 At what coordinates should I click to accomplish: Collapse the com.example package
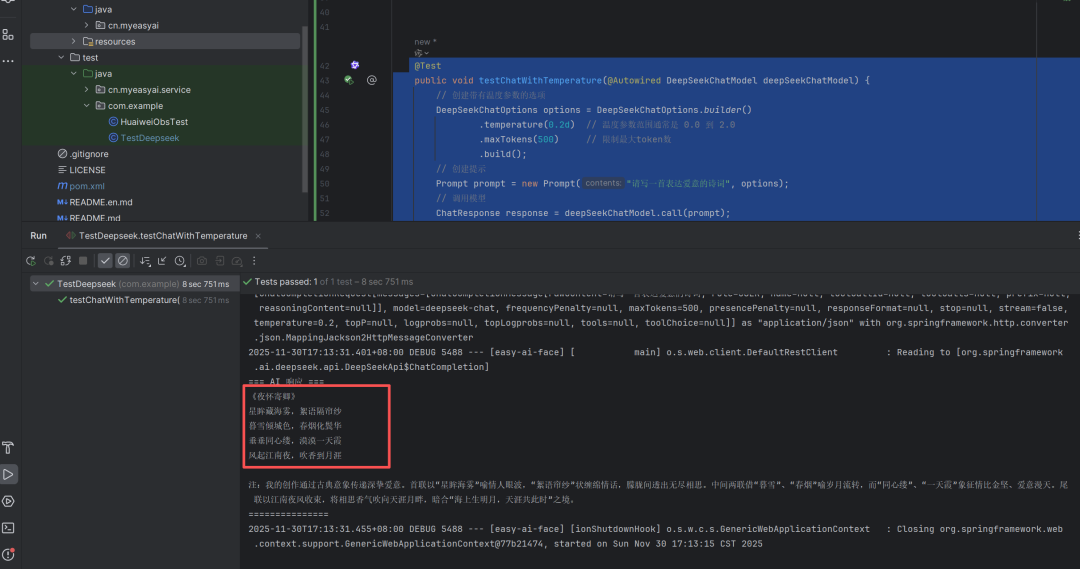(87, 106)
